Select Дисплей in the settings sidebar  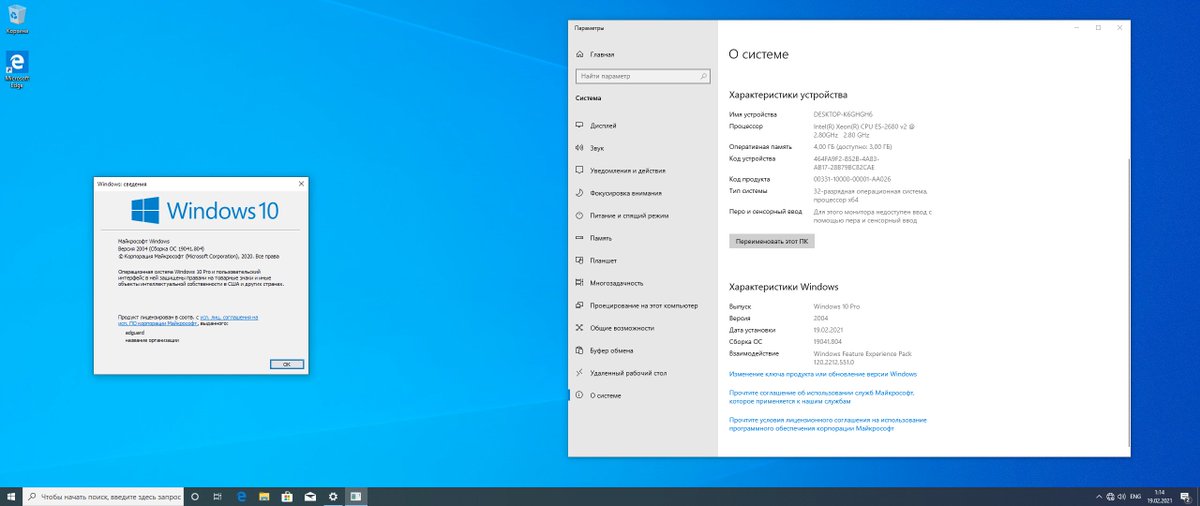point(603,127)
